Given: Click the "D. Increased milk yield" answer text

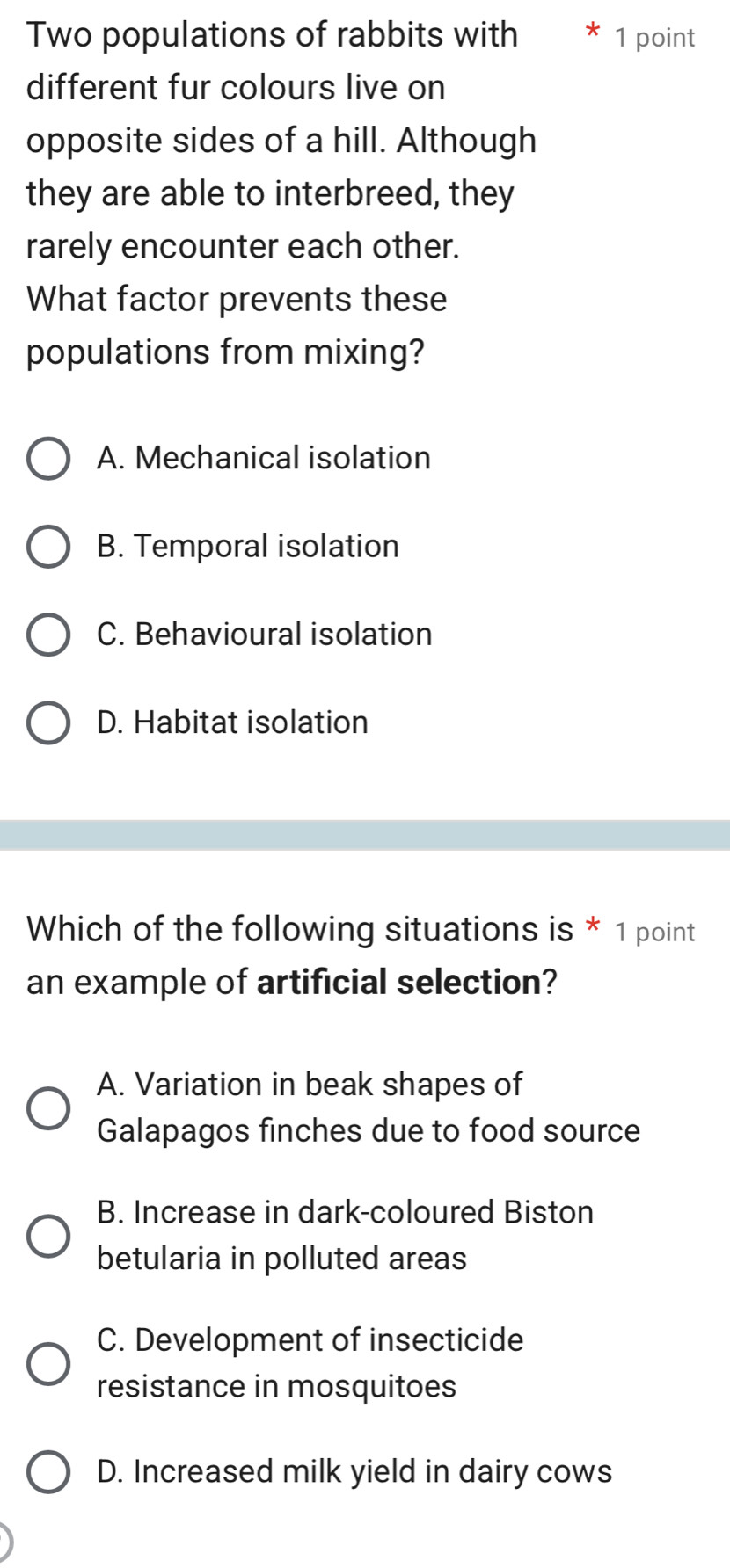Looking at the screenshot, I should (354, 1471).
